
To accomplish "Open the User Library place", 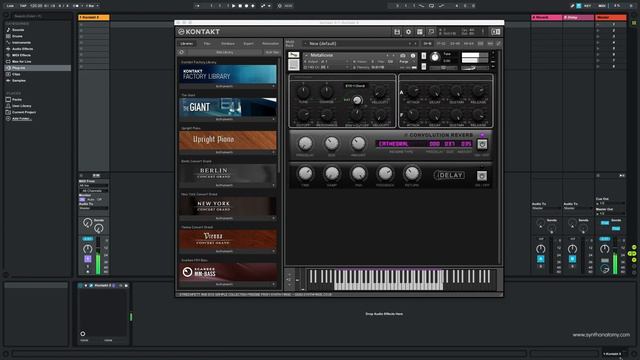I will point(21,106).
